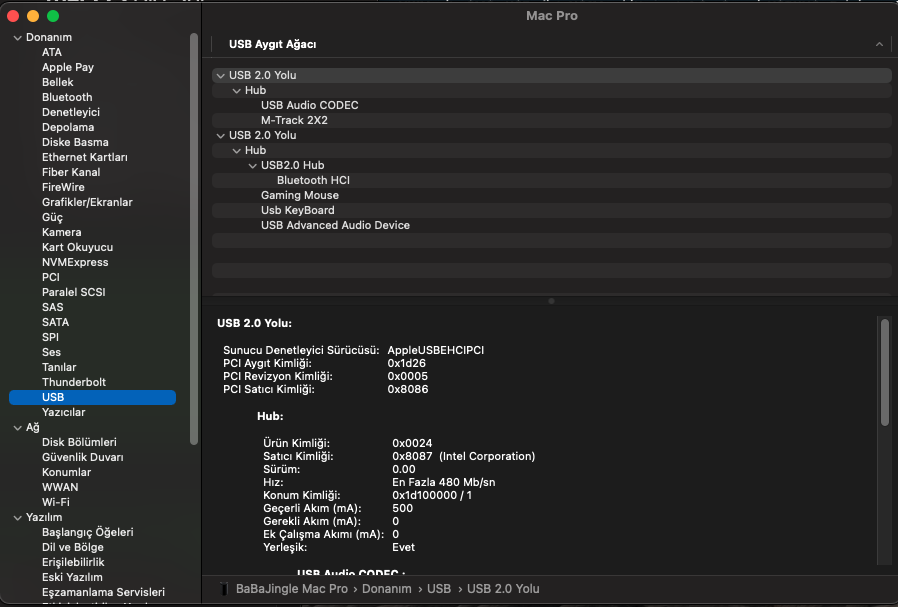Collapse the highlighted USB 2.0 Yolu tree row

(x=220, y=76)
